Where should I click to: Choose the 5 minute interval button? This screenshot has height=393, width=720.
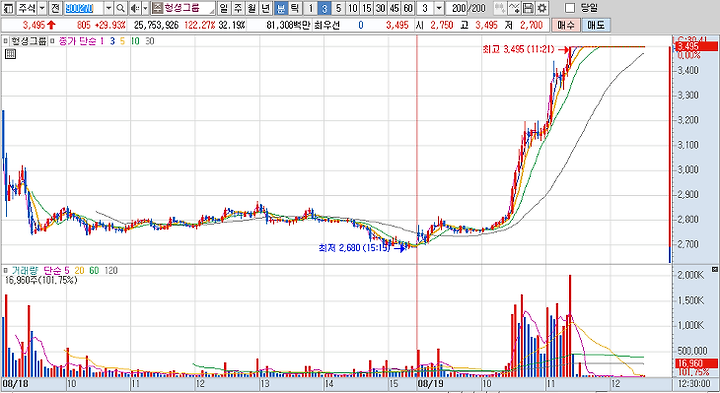[x=338, y=8]
